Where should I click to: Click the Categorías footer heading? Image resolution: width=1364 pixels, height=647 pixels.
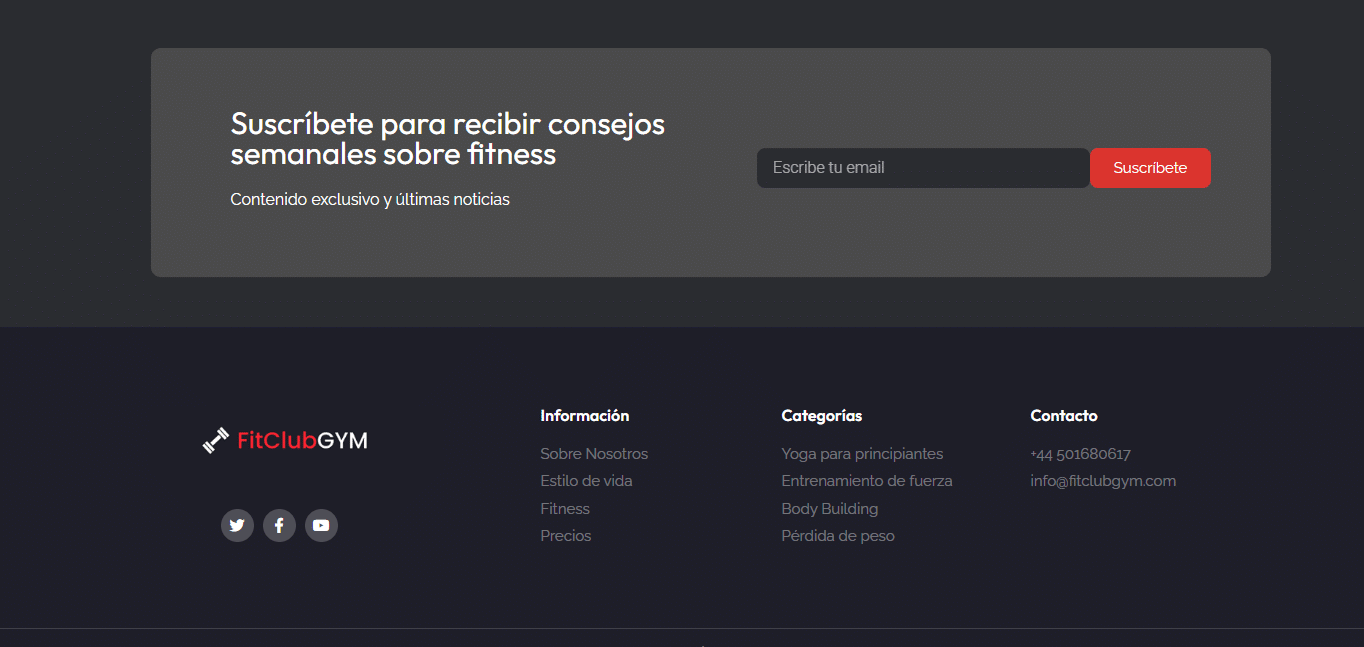822,416
